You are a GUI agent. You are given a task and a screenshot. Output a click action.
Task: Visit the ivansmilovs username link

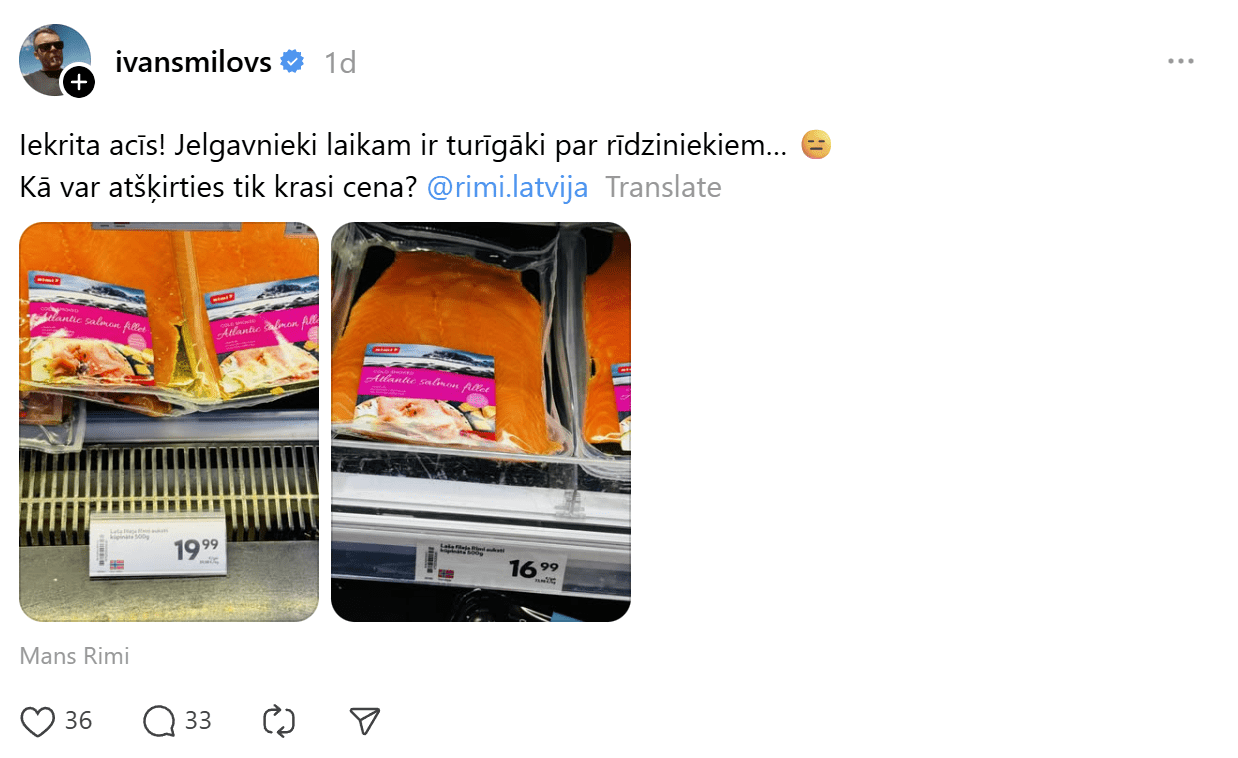coord(194,62)
